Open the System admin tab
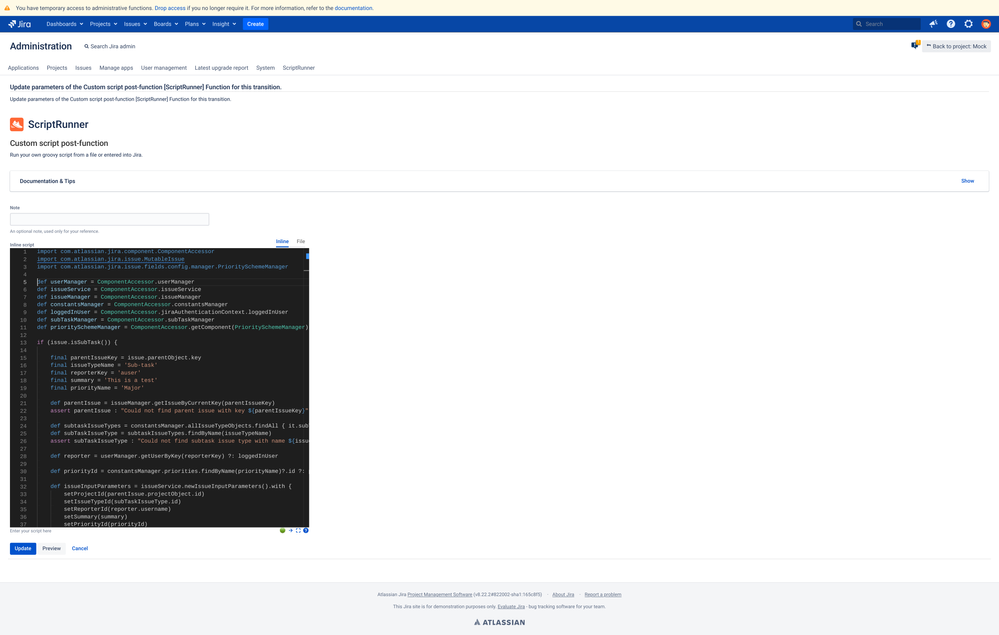This screenshot has height=635, width=999. (265, 68)
